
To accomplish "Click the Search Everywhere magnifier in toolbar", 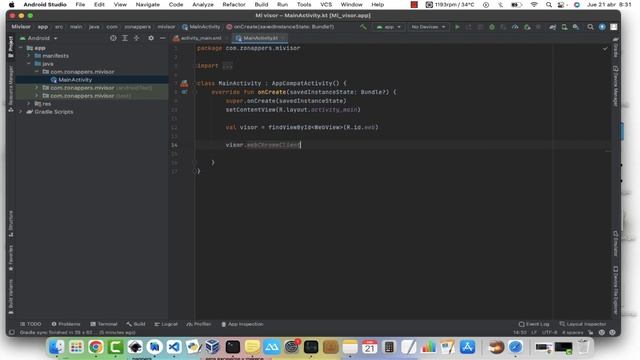I will click(590, 27).
